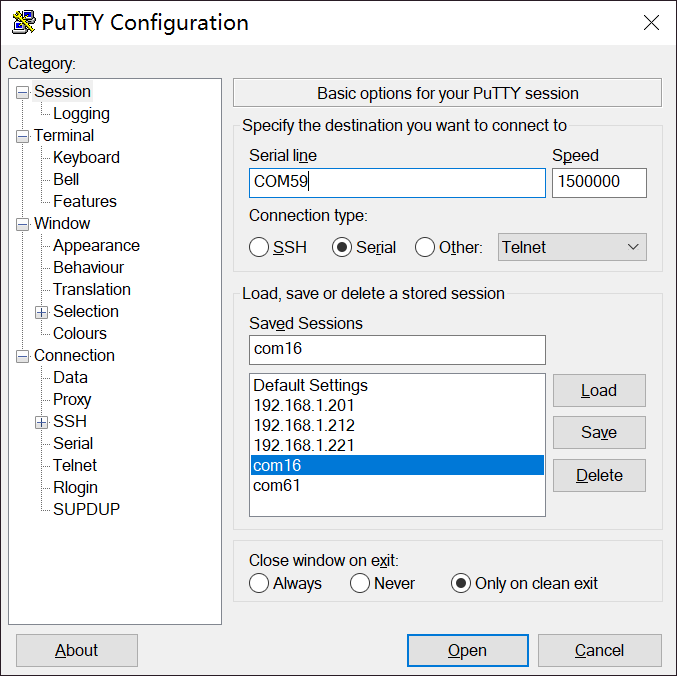Open the Logging category
This screenshot has height=676, width=677.
tap(81, 114)
